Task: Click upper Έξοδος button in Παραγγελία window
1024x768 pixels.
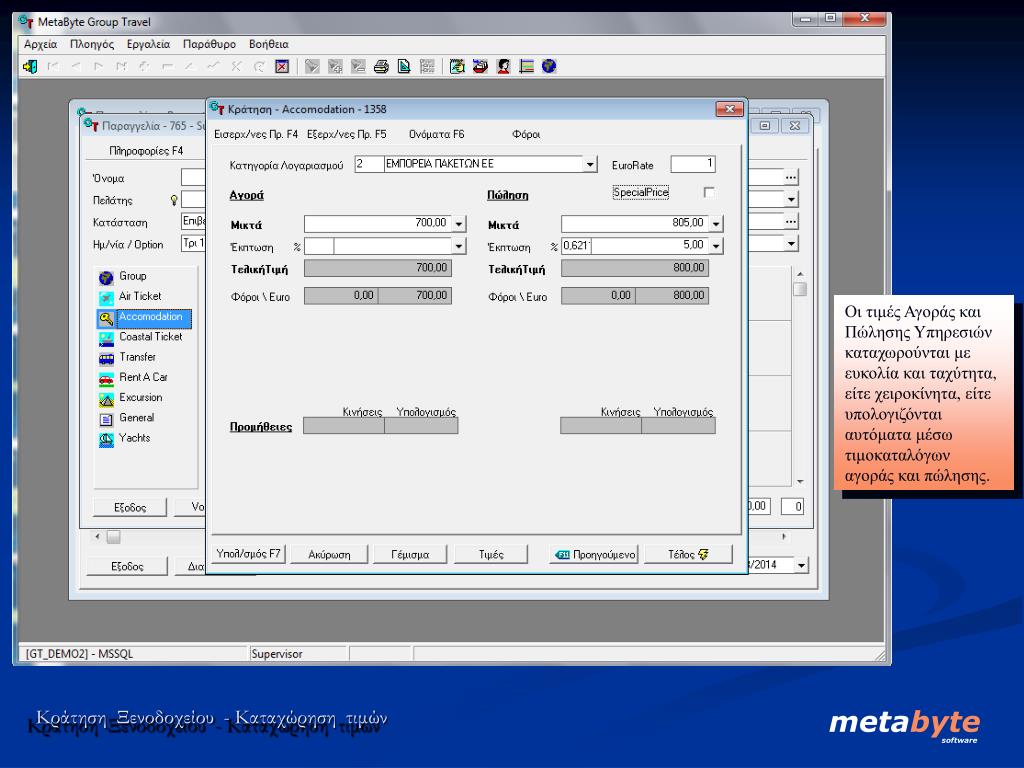Action: coord(130,507)
